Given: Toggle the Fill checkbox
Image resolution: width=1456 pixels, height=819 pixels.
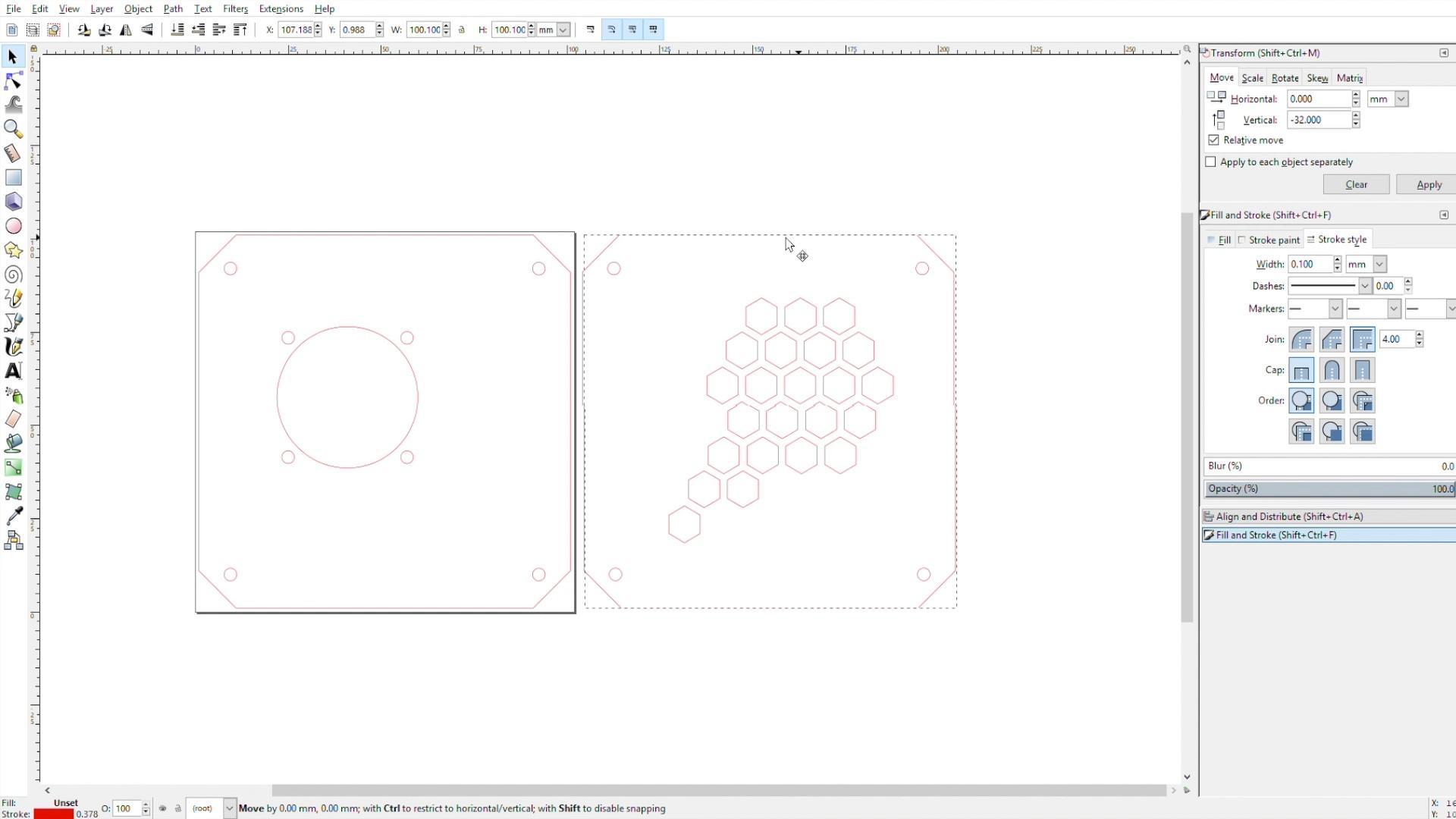Looking at the screenshot, I should (x=1211, y=239).
